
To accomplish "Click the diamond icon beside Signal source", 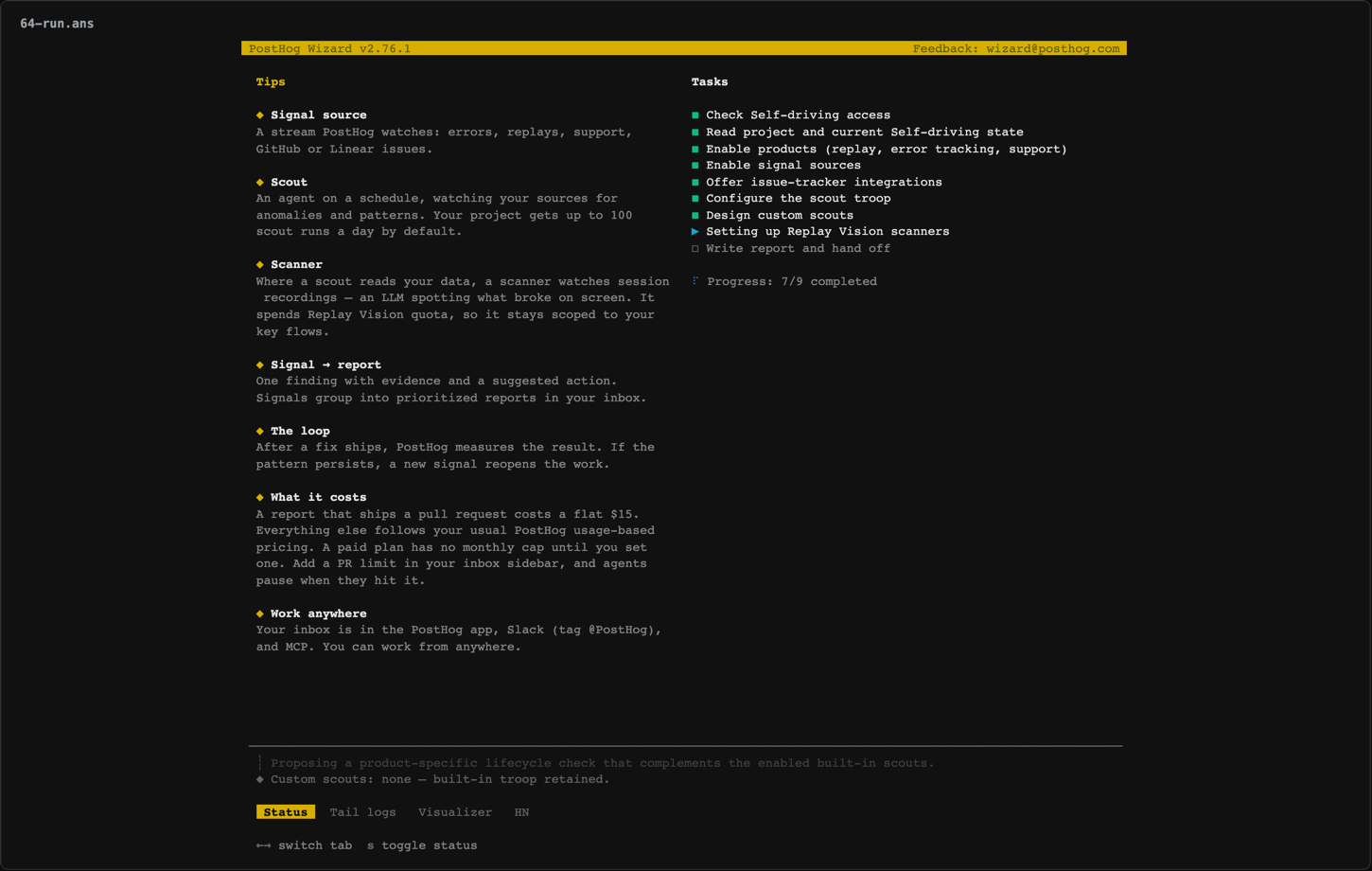I will click(260, 116).
